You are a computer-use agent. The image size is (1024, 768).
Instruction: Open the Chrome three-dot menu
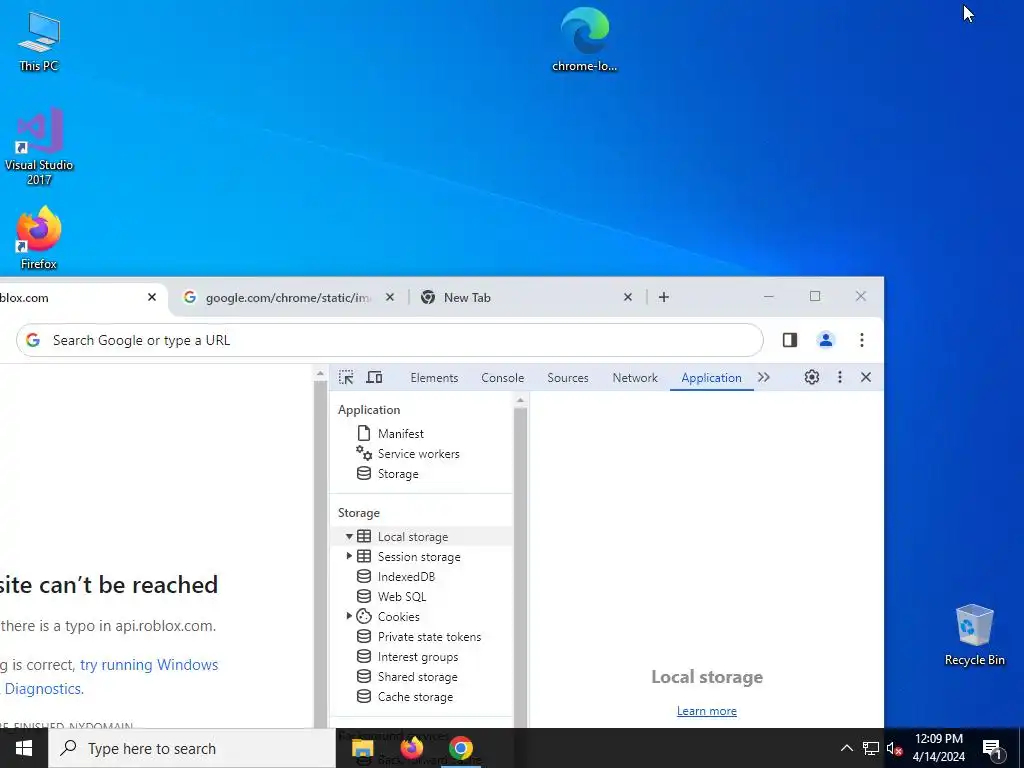tap(862, 340)
